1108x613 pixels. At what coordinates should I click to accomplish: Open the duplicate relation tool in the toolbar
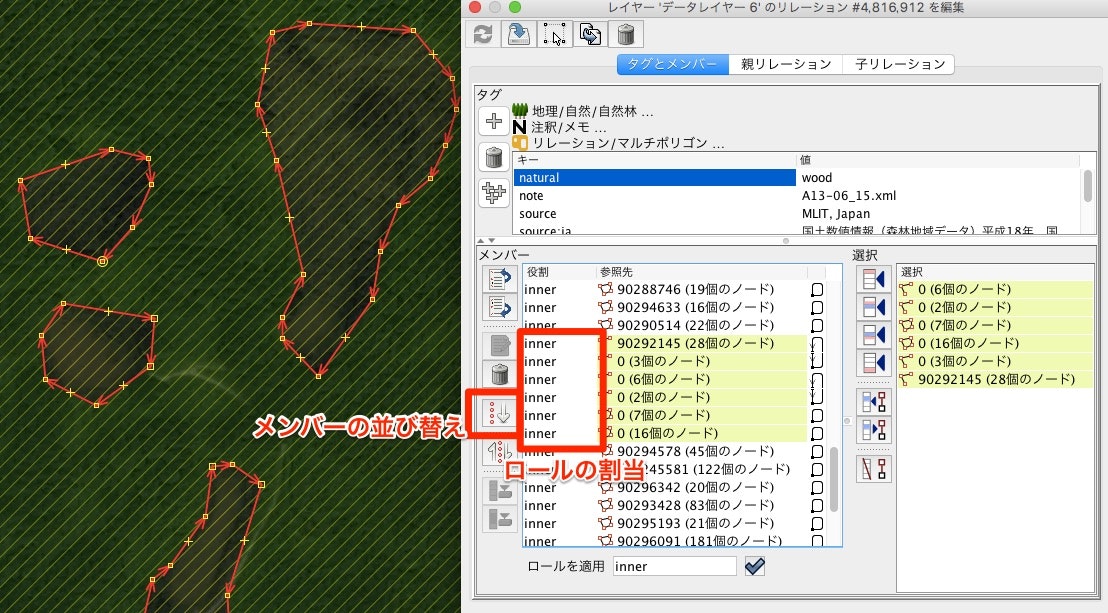(589, 33)
